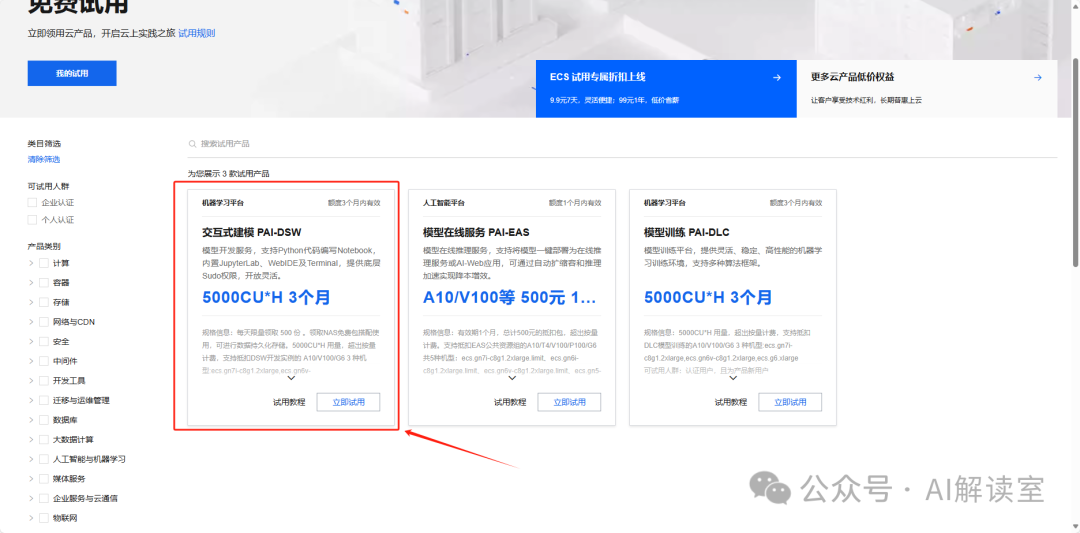Open 试用教程 for PAI-DLC

pos(731,402)
